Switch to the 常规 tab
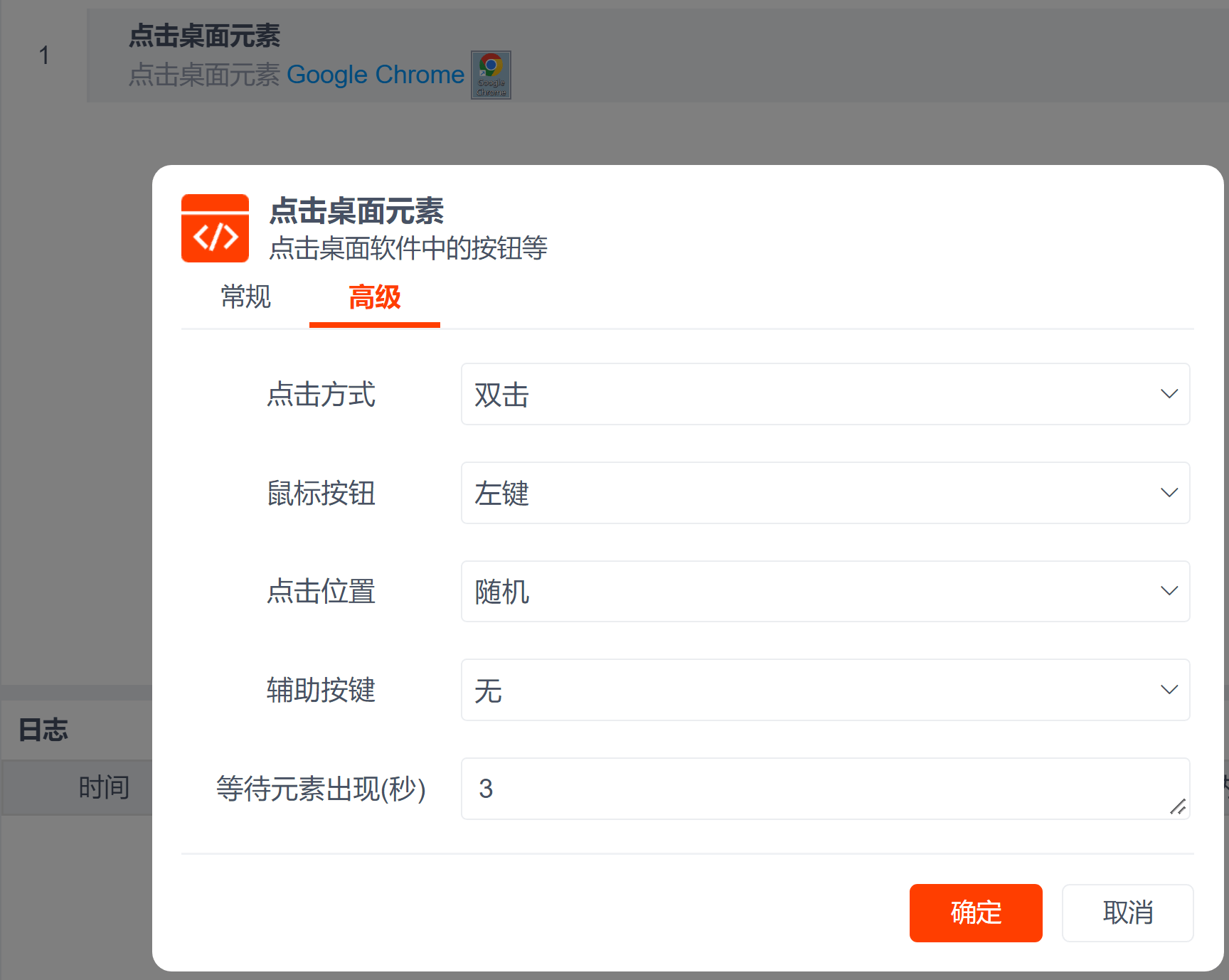1229x980 pixels. (245, 297)
